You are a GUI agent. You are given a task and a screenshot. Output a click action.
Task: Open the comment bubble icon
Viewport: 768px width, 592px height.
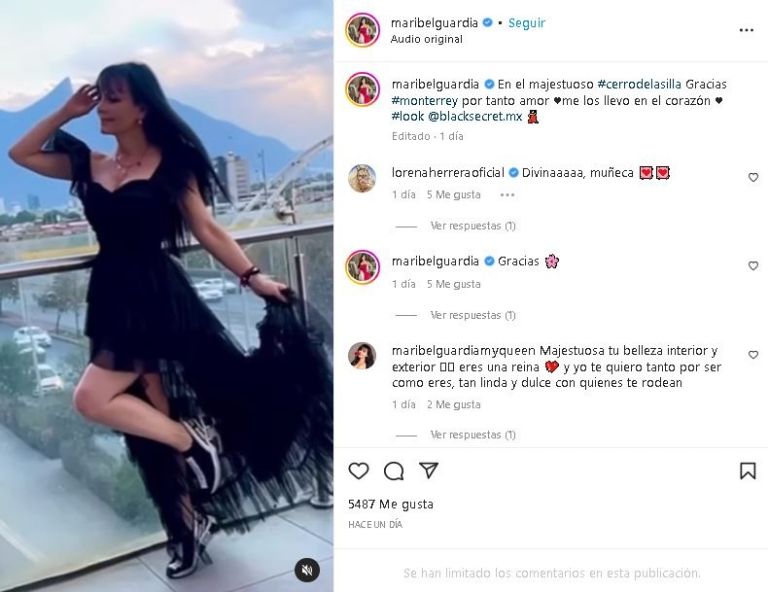click(394, 471)
